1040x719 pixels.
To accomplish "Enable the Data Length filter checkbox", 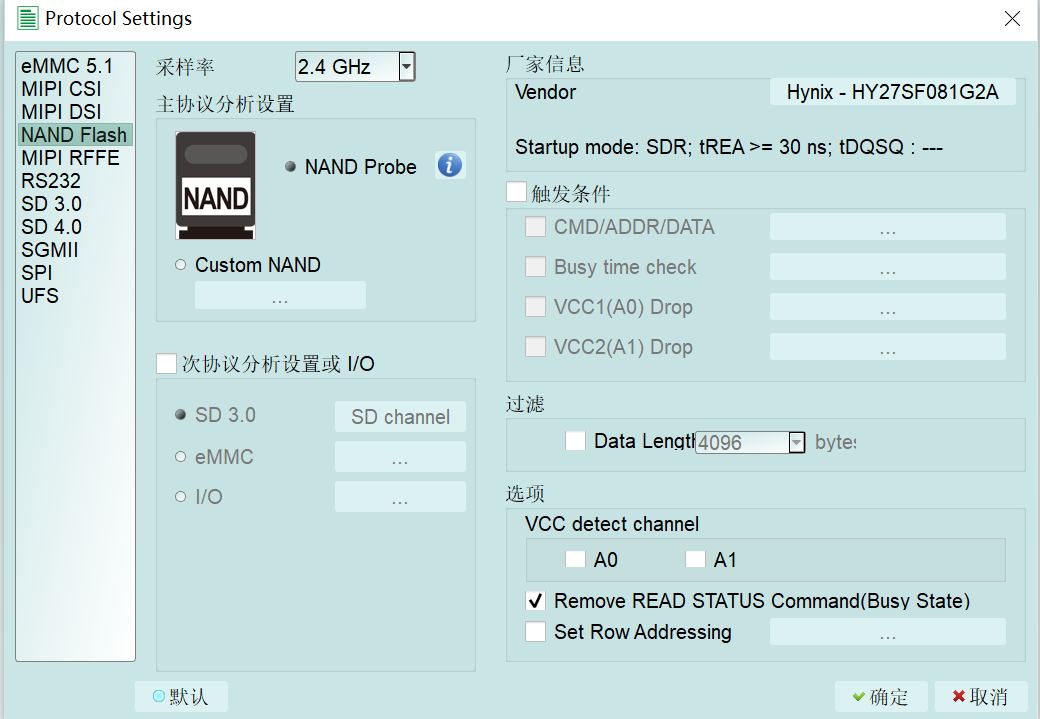I will point(576,441).
